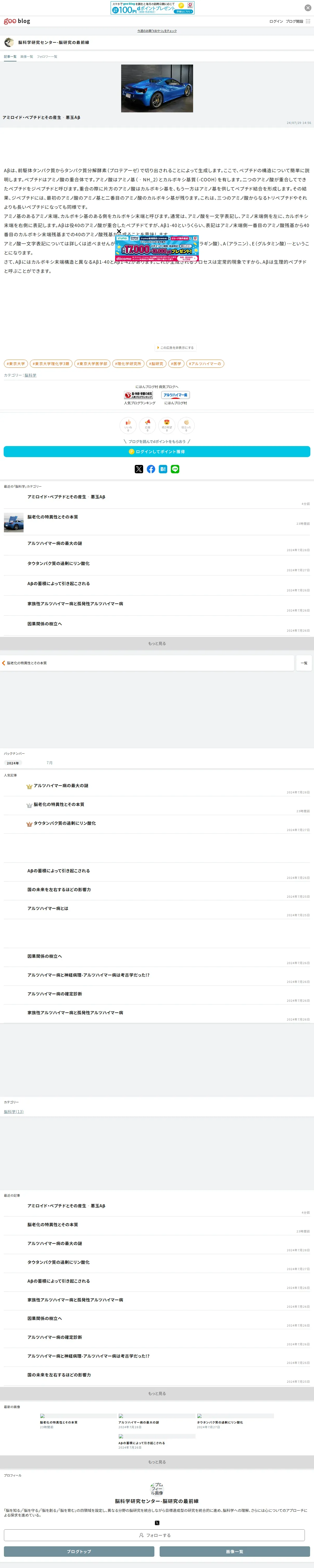Open the blue car article image
The height and width of the screenshot is (1568, 314).
coord(157,88)
